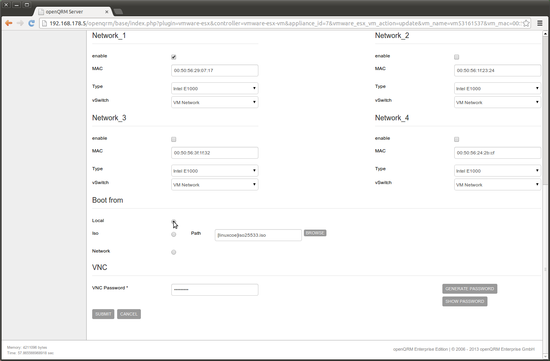The height and width of the screenshot is (361, 550).
Task: Go back with the browser back arrow
Action: pyautogui.click(x=9, y=23)
